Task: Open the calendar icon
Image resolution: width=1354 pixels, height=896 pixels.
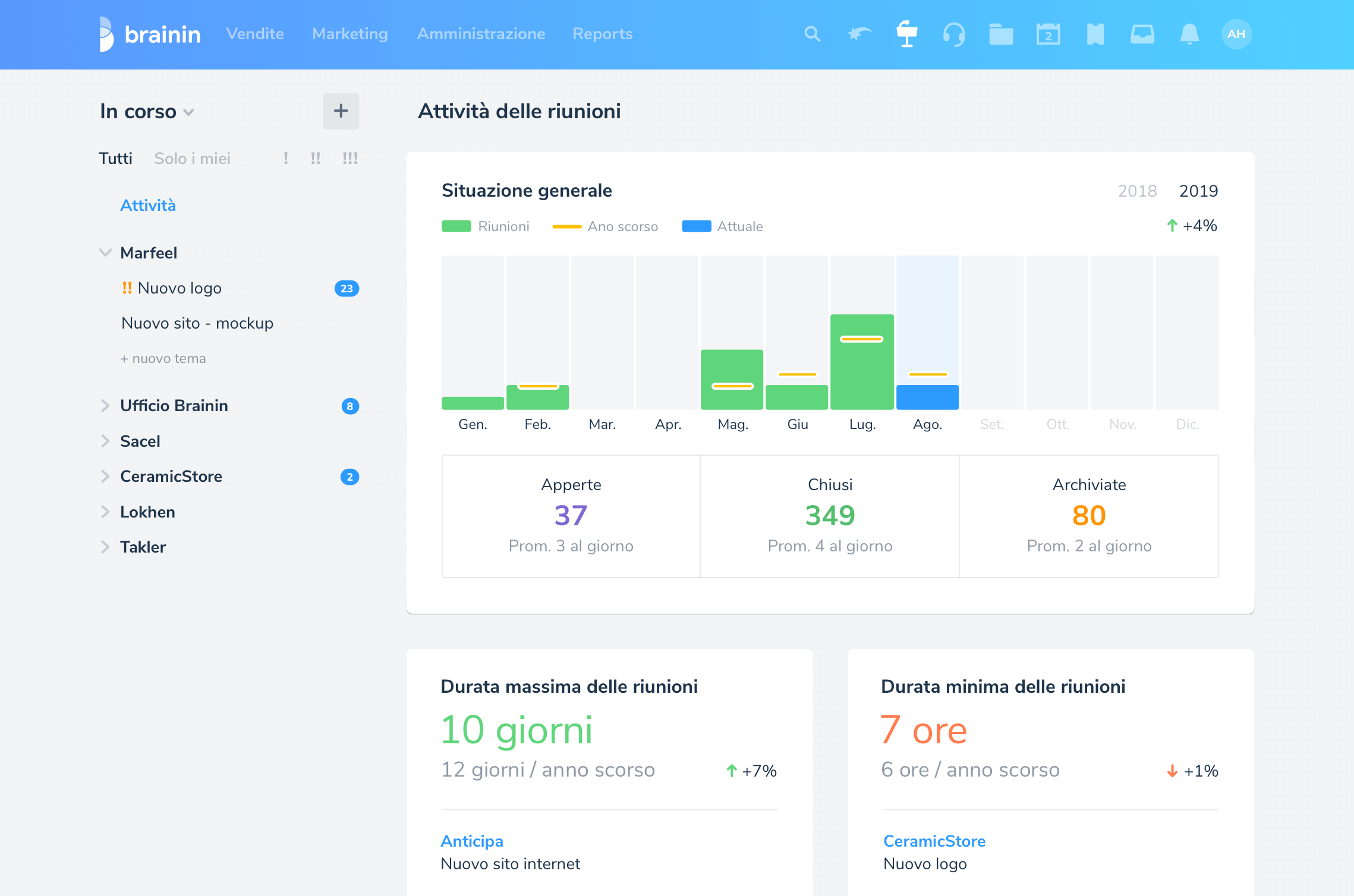Action: tap(1048, 34)
